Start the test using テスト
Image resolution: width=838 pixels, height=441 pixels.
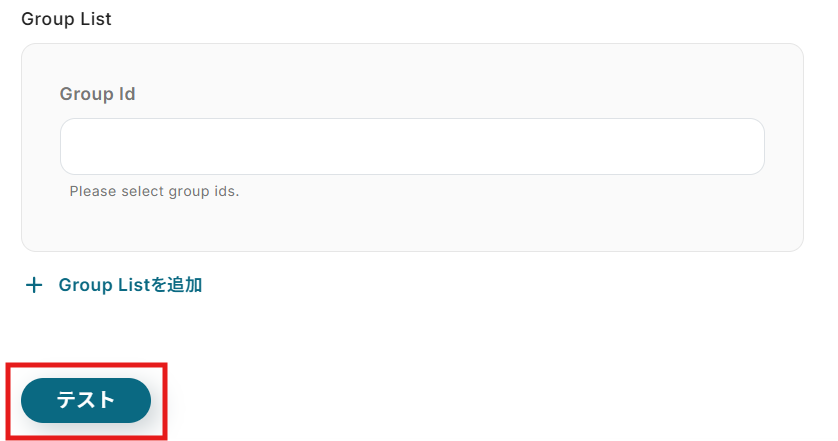click(86, 400)
